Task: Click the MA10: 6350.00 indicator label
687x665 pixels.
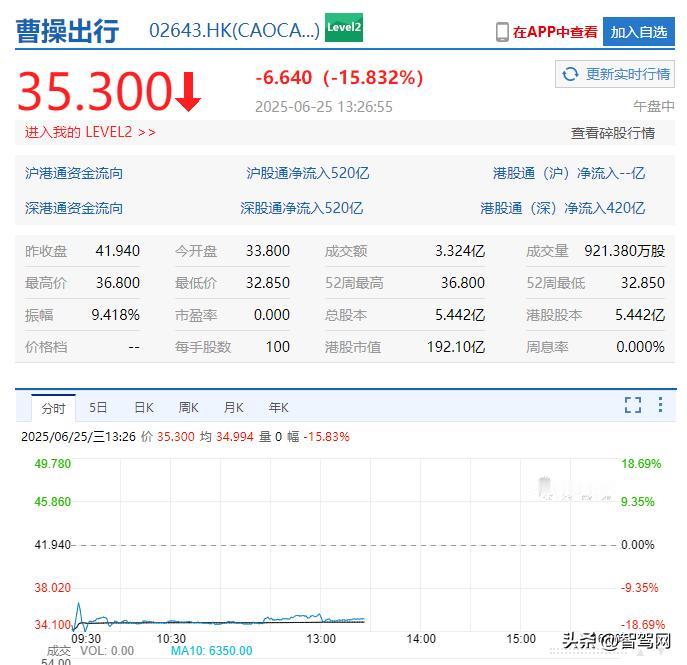Action: click(212, 651)
